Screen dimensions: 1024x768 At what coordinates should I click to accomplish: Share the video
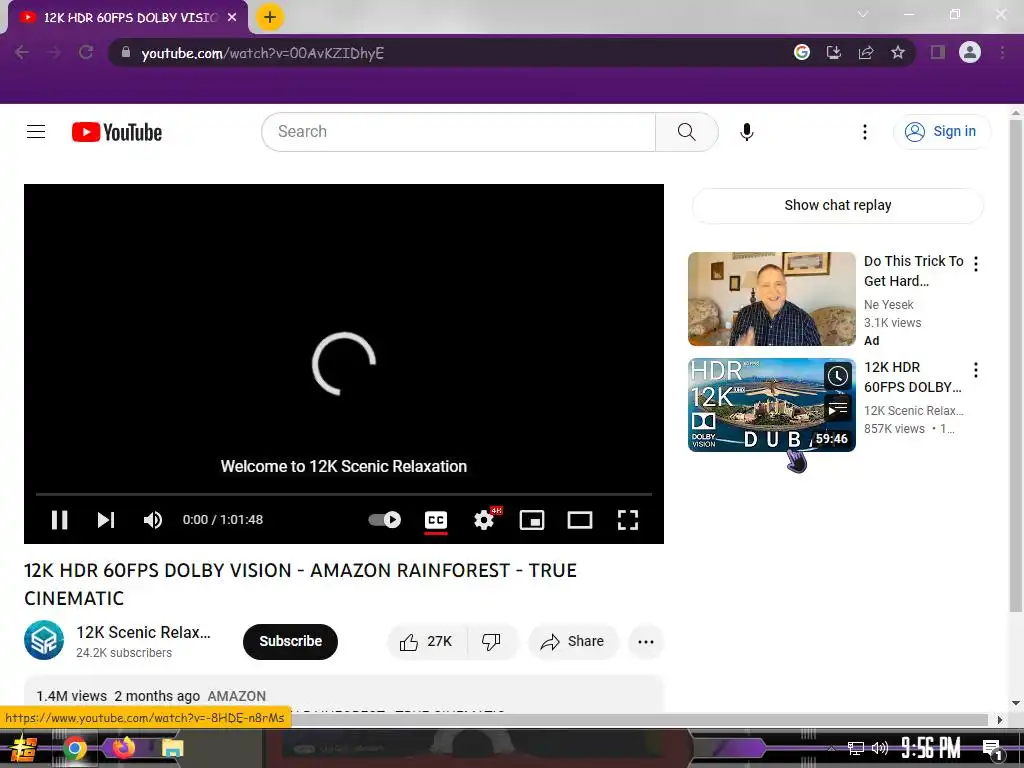pyautogui.click(x=573, y=641)
